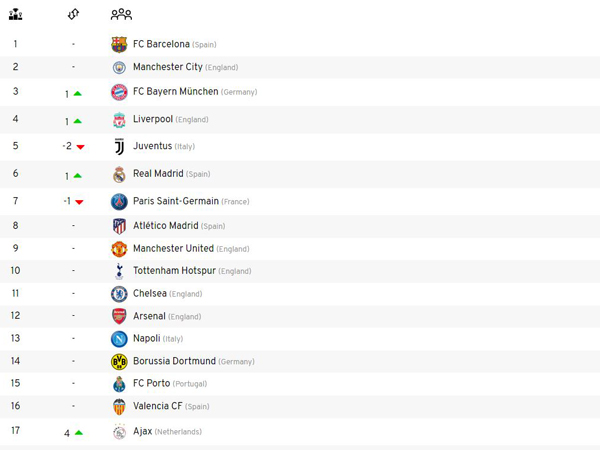Click the teams column header icon
The height and width of the screenshot is (450, 600).
click(x=121, y=15)
